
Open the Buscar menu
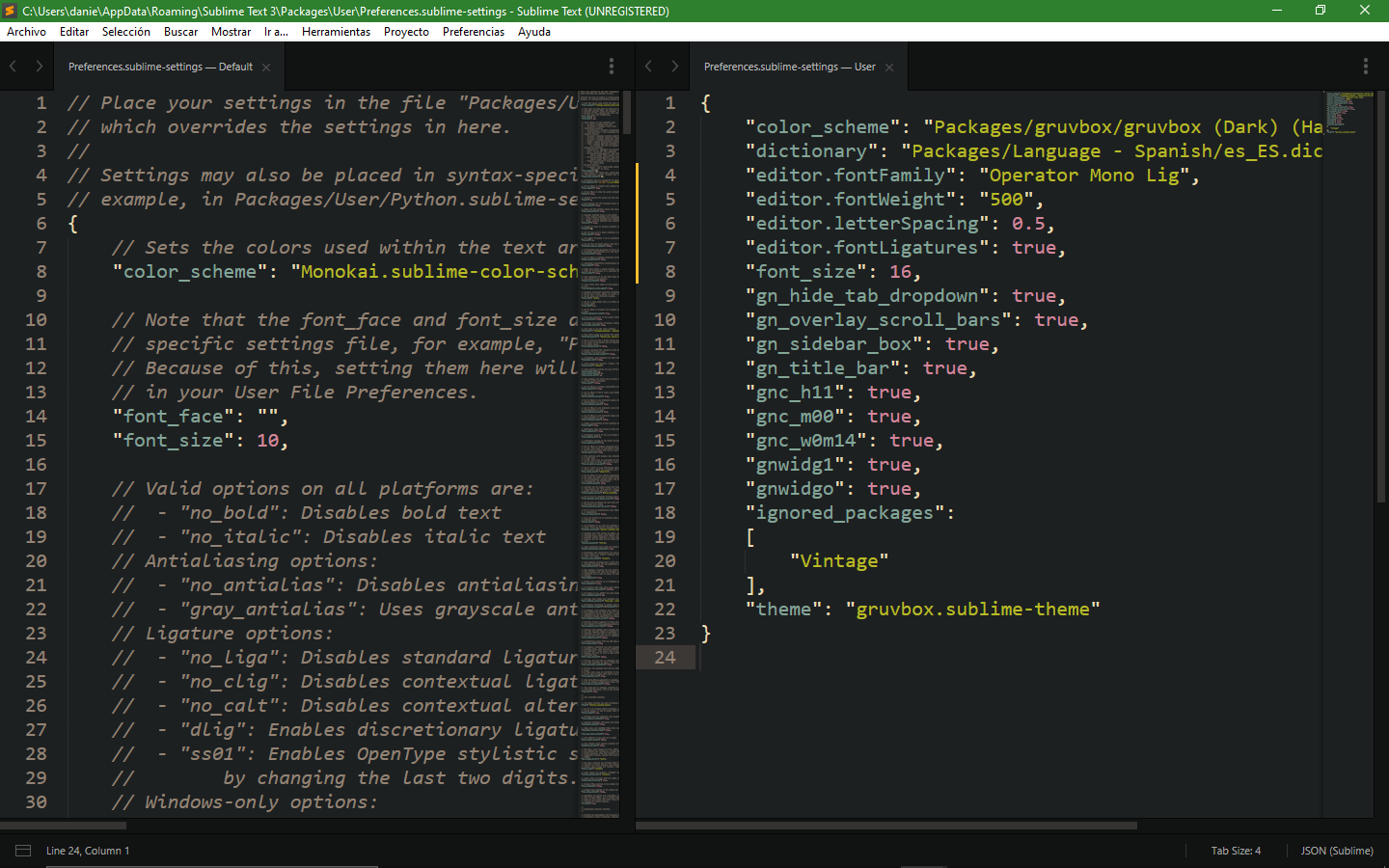[180, 32]
